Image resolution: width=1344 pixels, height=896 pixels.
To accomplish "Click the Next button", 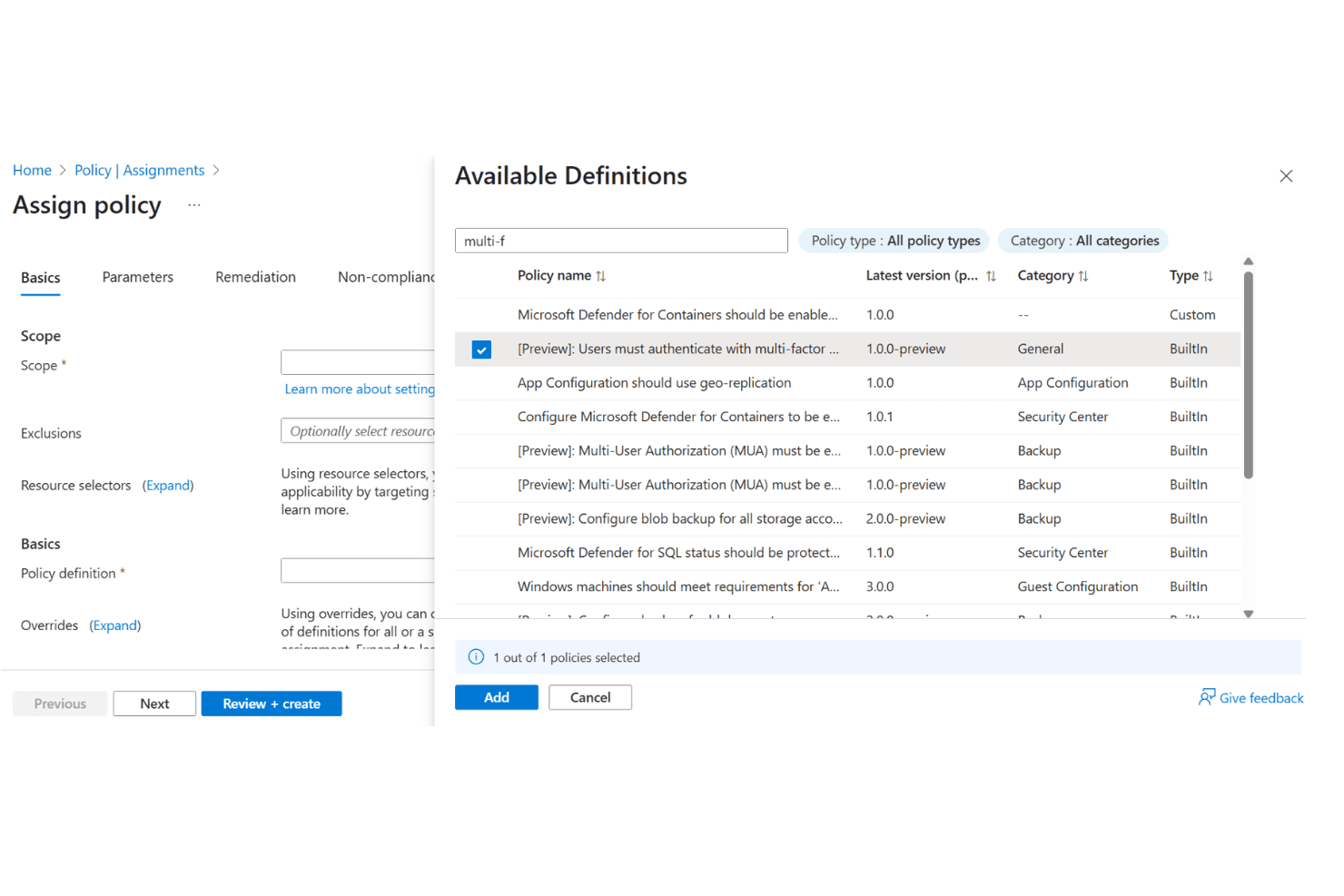I will click(154, 704).
